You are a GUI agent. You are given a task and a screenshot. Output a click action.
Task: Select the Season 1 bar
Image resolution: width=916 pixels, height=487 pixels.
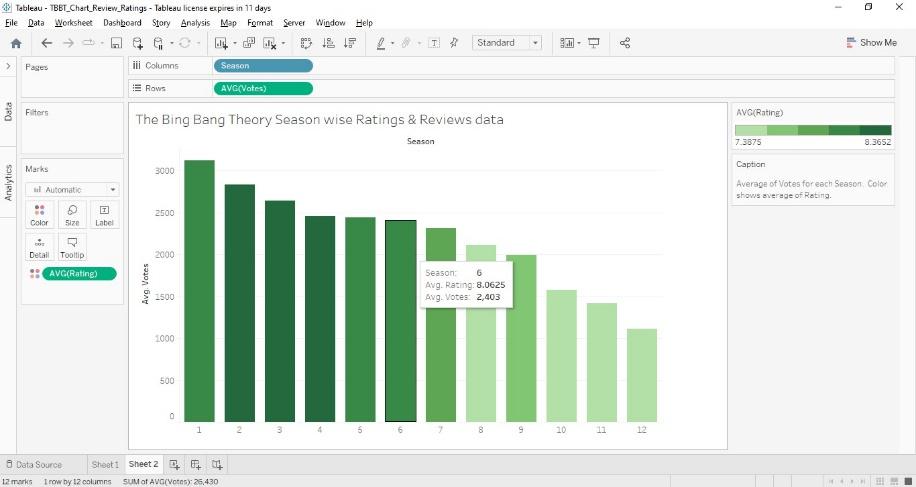(x=199, y=290)
